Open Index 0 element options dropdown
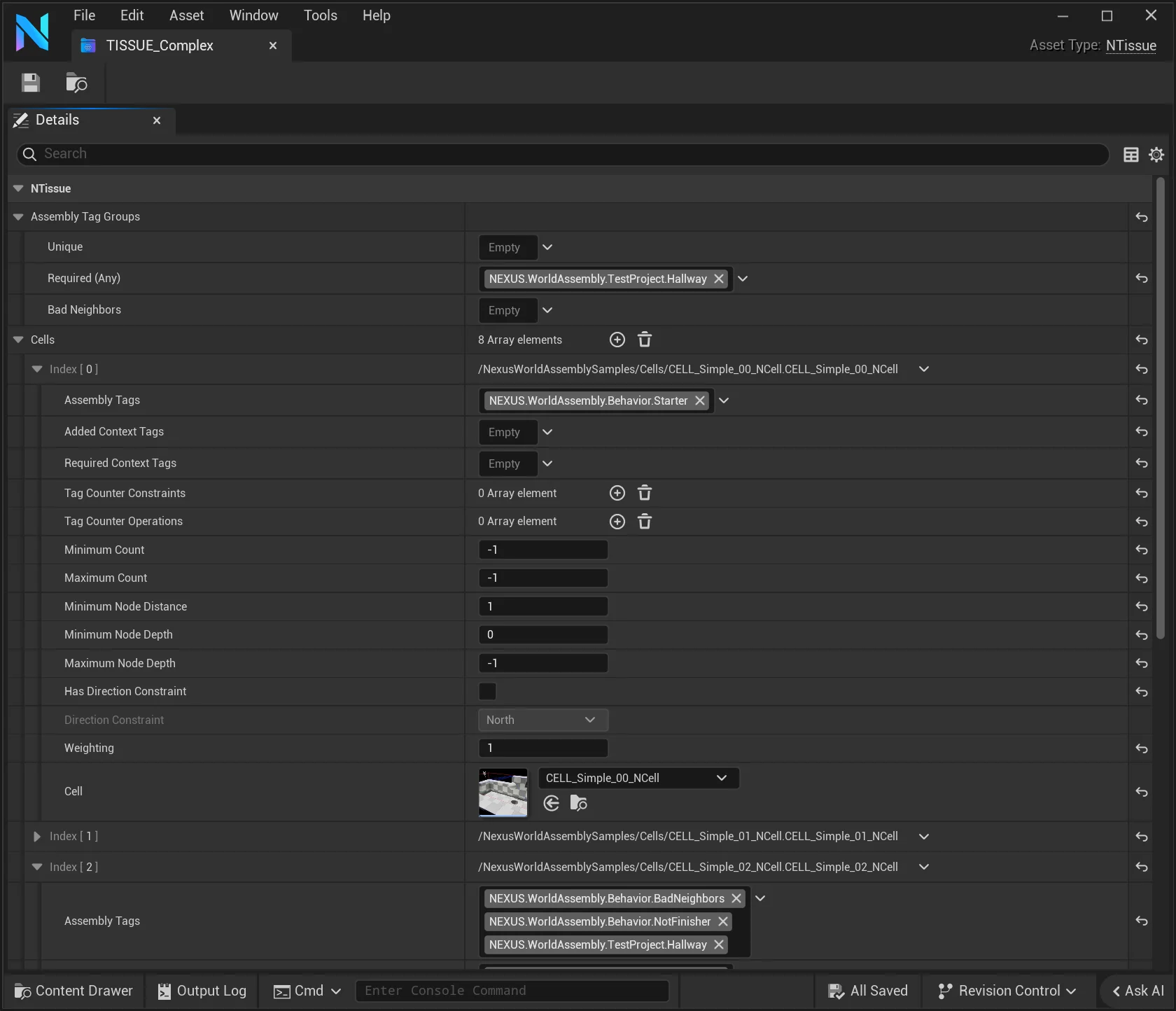The image size is (1176, 1011). point(924,369)
